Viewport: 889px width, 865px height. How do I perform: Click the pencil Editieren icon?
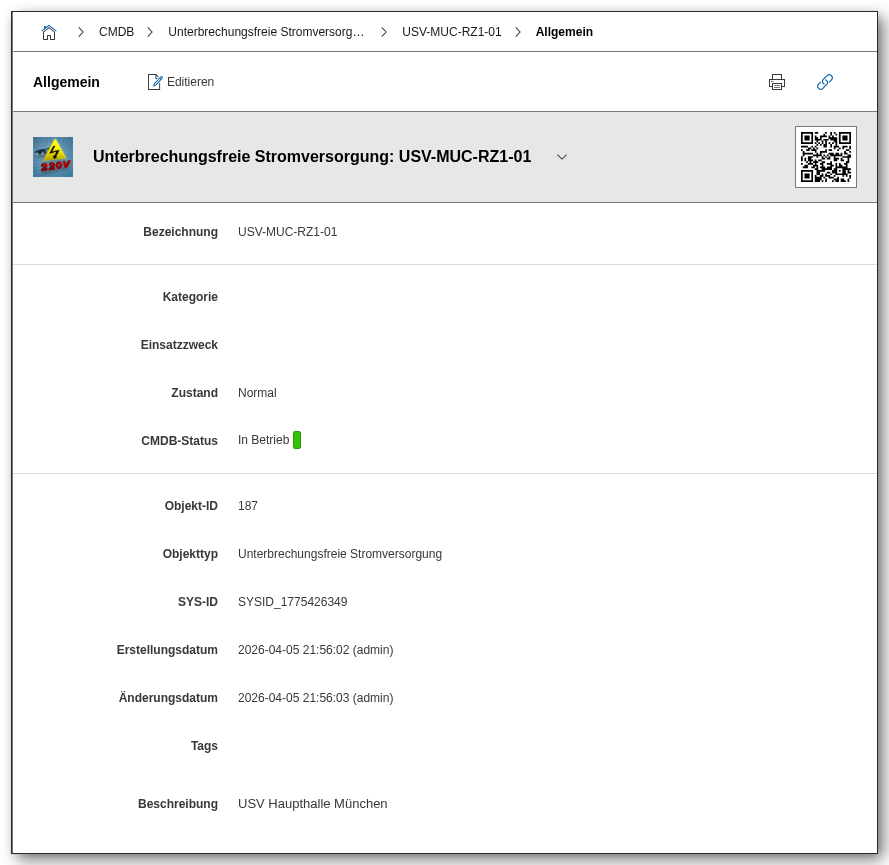pos(155,82)
